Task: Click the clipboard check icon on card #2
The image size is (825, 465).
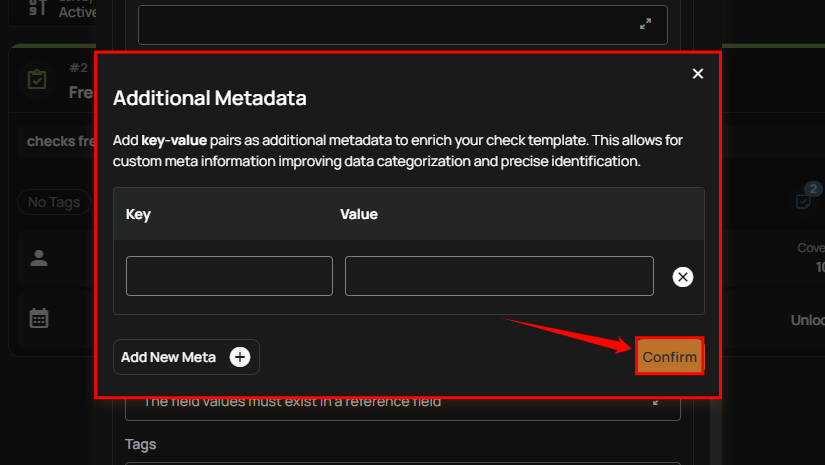Action: click(37, 80)
